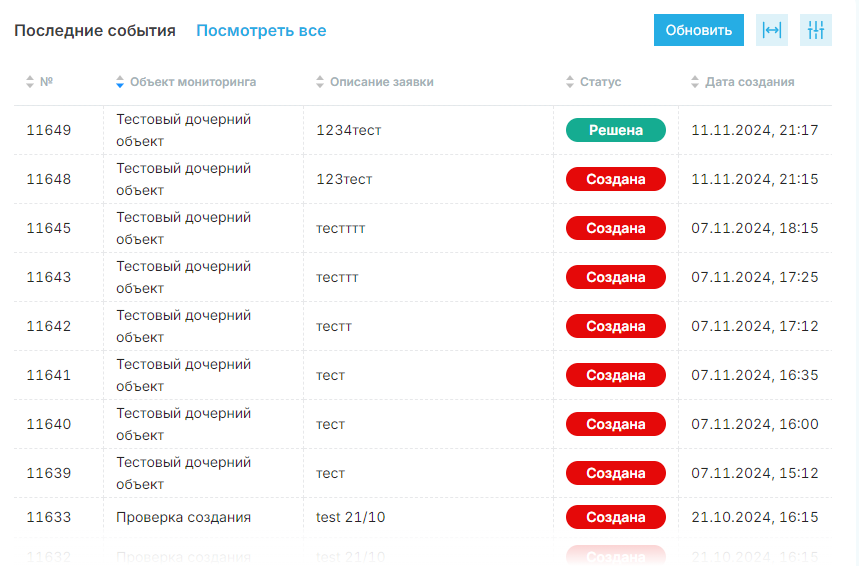859x566 pixels.
Task: Click the Обновить button
Action: pos(698,30)
